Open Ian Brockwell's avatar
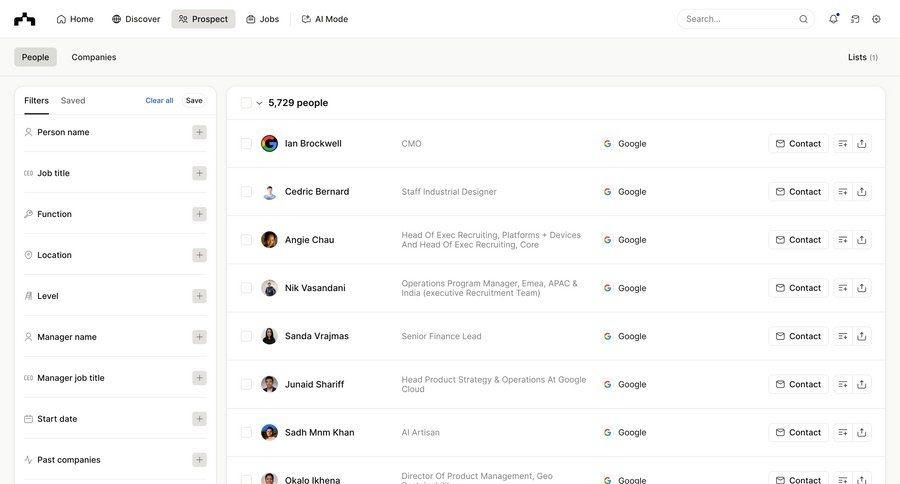 pos(269,144)
